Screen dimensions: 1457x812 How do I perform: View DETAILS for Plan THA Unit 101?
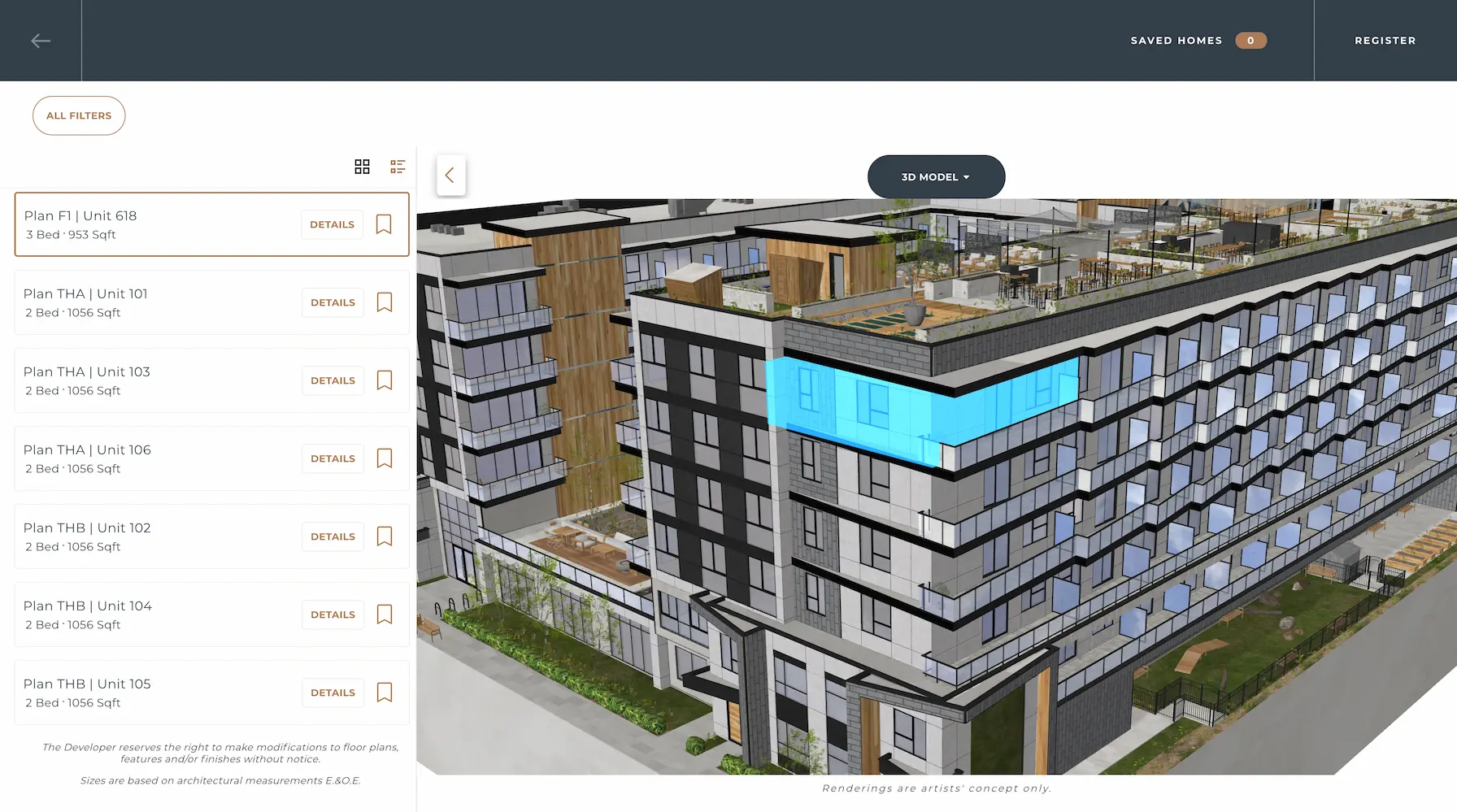point(333,302)
